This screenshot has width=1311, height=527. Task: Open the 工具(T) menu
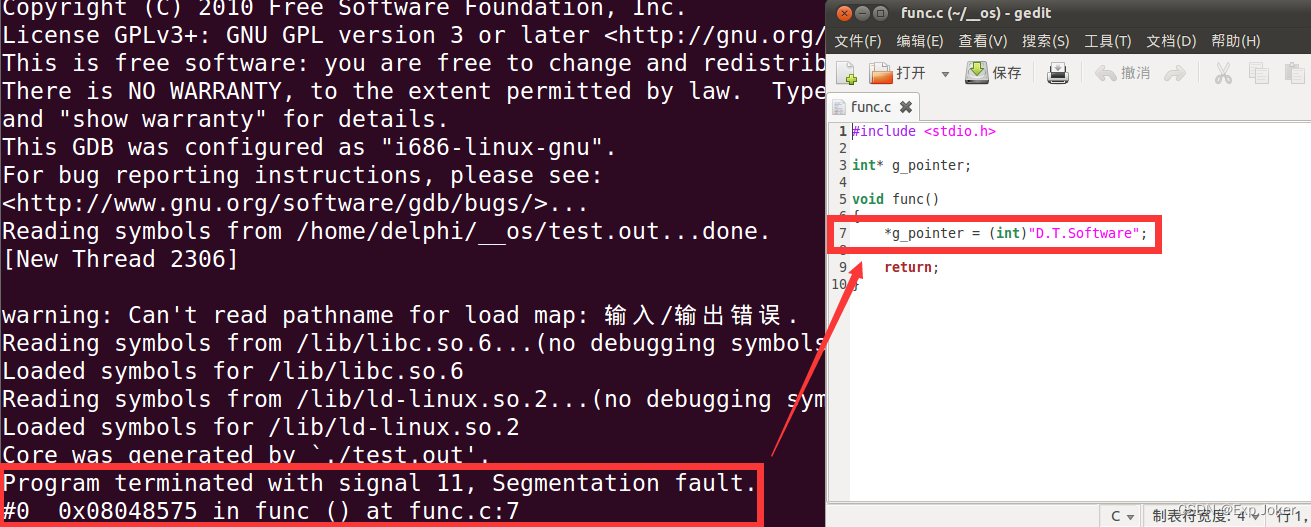1107,41
